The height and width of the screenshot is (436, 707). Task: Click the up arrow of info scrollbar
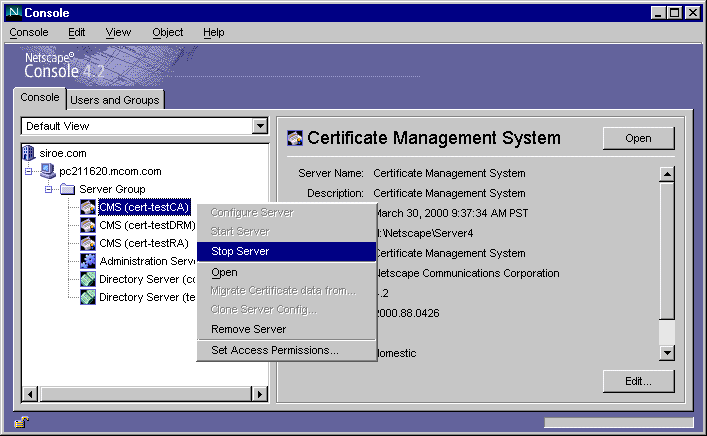(667, 174)
